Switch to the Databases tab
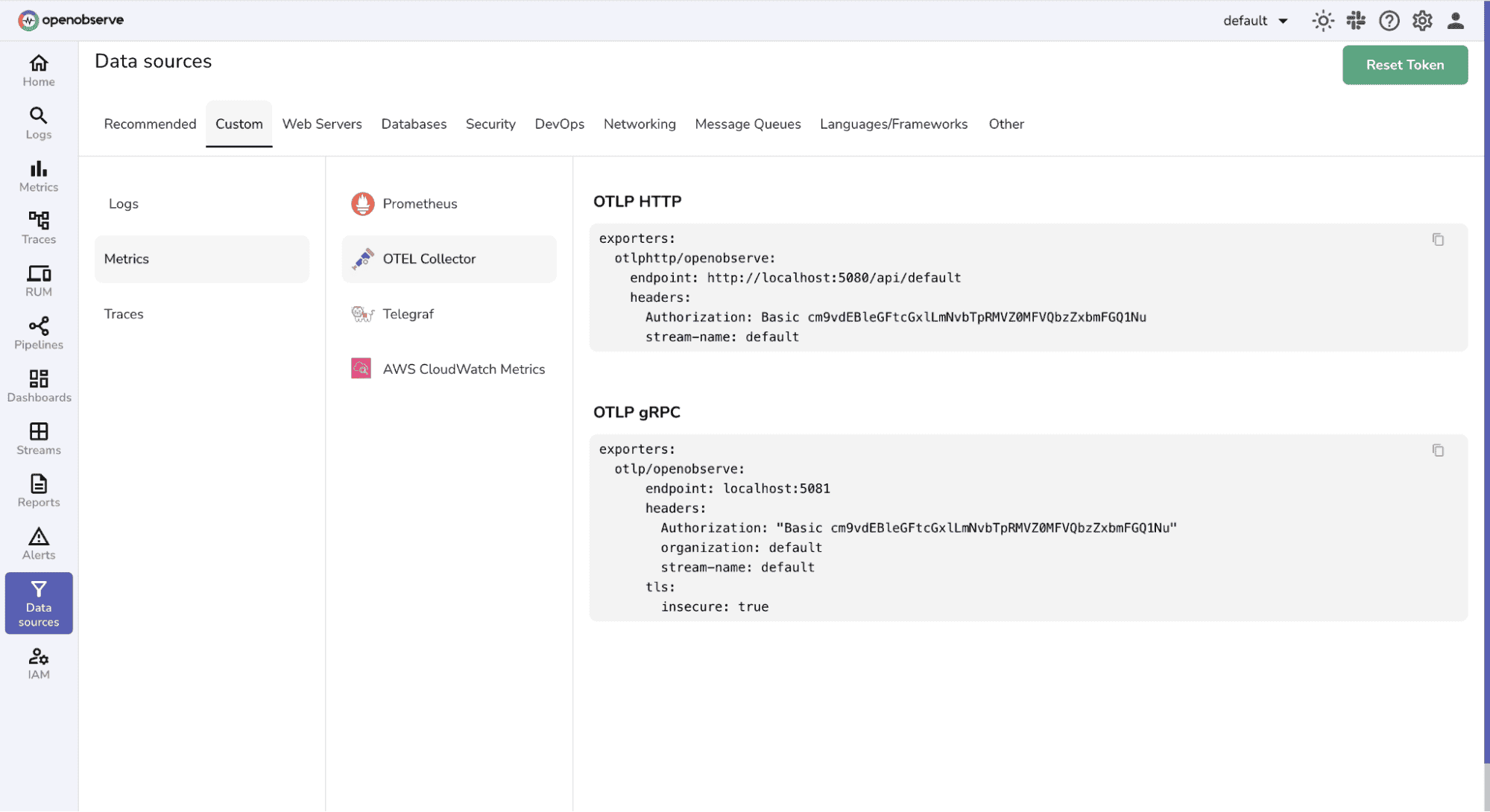Screen dimensions: 1490x812 [x=414, y=124]
